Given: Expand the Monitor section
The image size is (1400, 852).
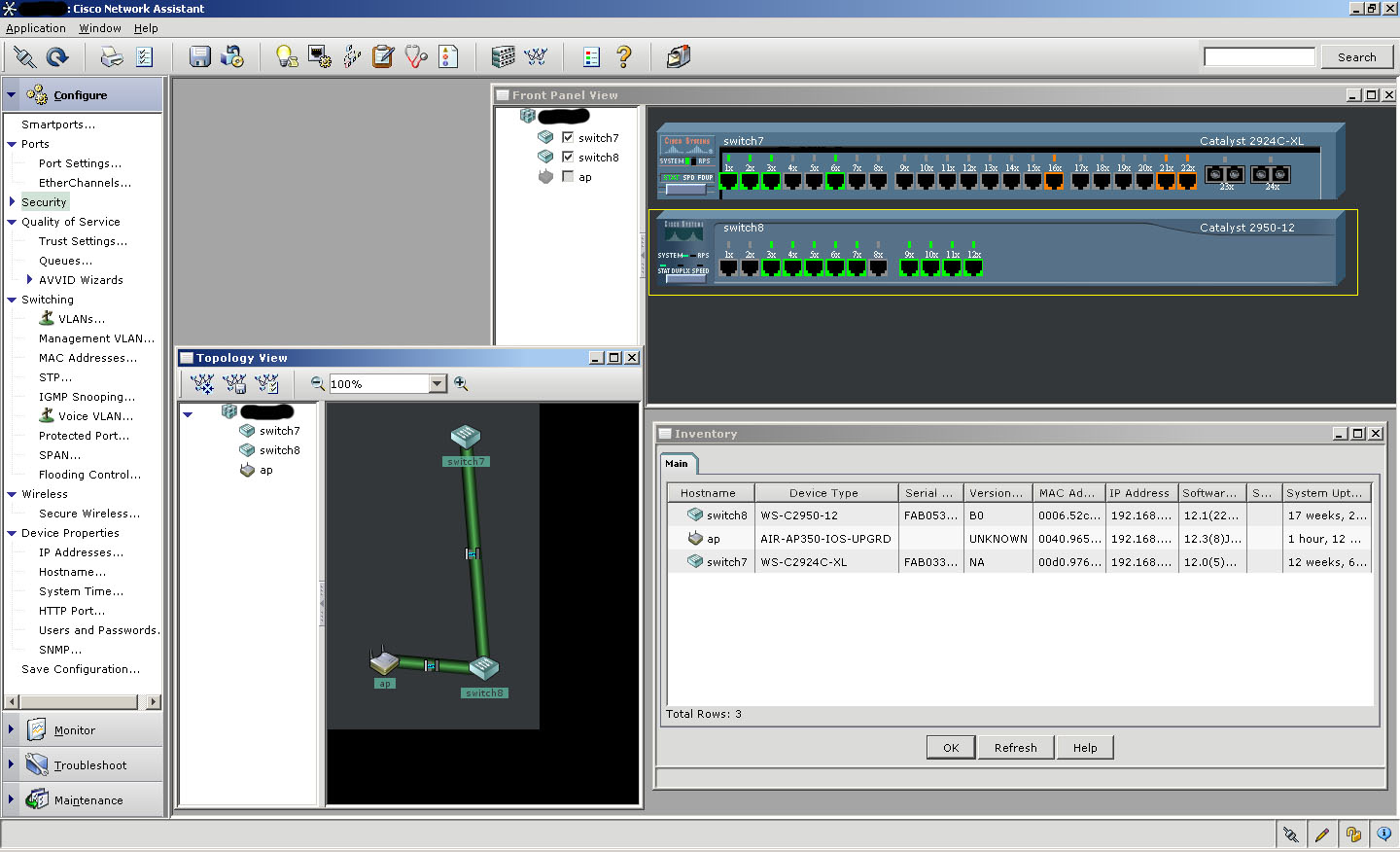Looking at the screenshot, I should pos(12,729).
